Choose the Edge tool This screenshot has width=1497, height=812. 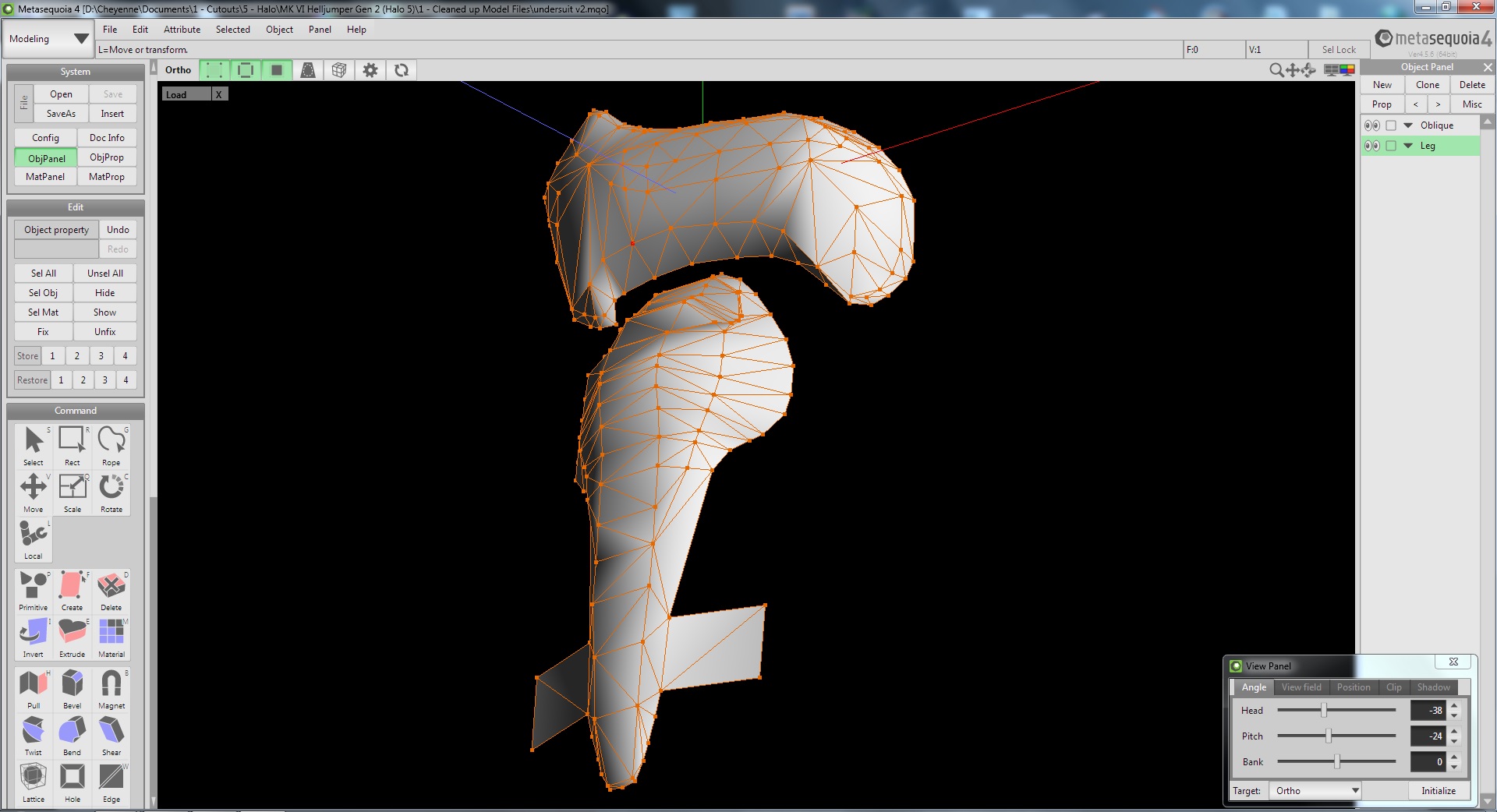coord(111,782)
